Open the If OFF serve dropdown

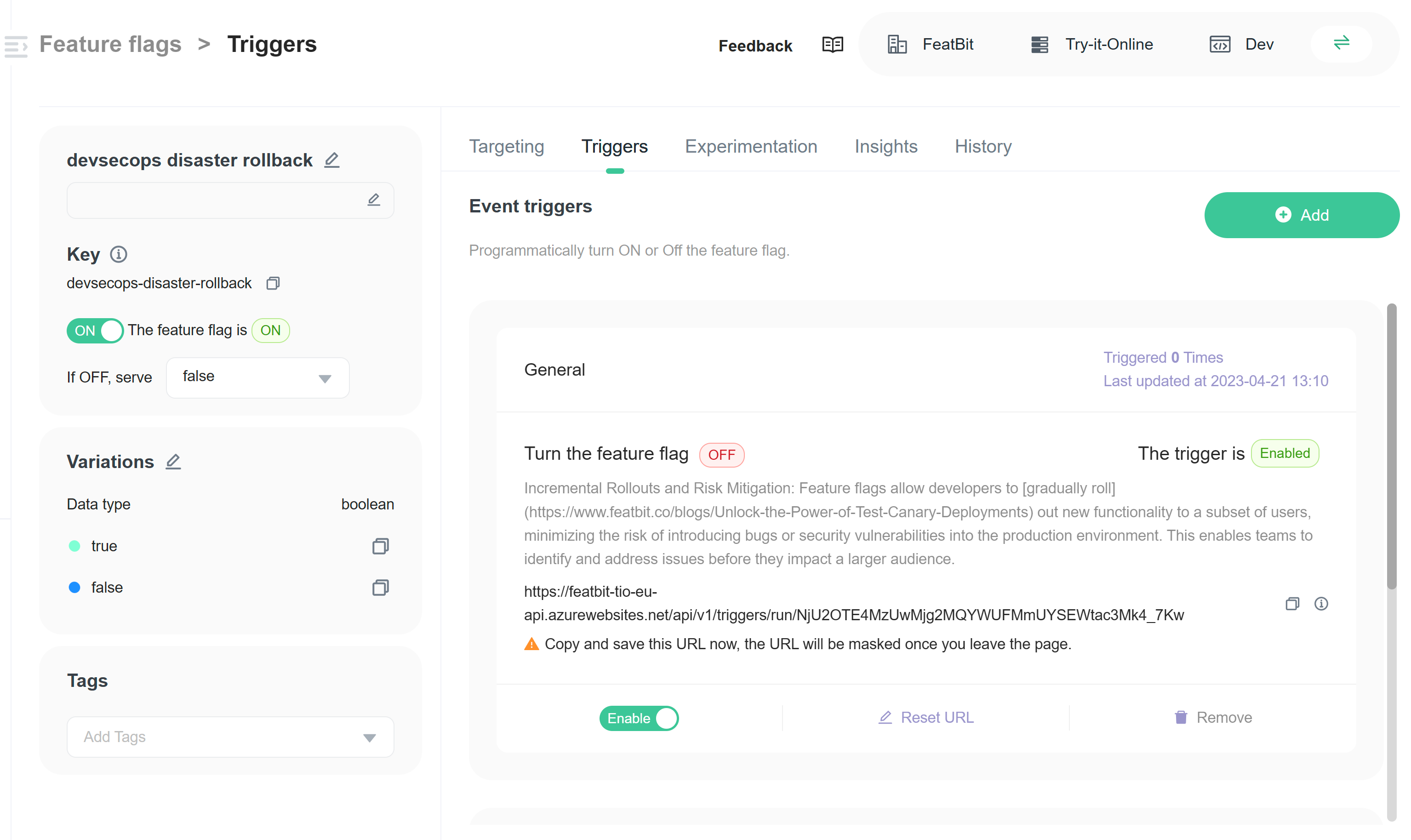click(257, 377)
